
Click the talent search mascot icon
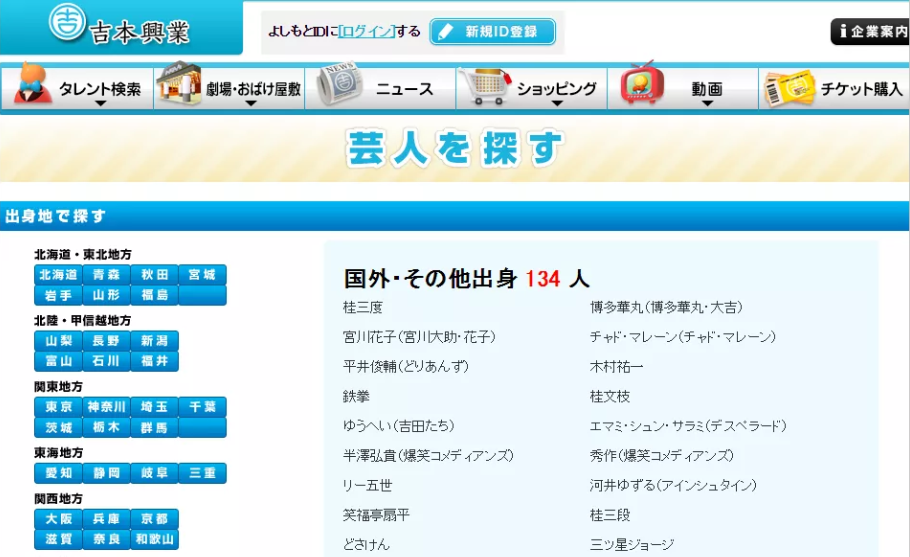[31, 84]
